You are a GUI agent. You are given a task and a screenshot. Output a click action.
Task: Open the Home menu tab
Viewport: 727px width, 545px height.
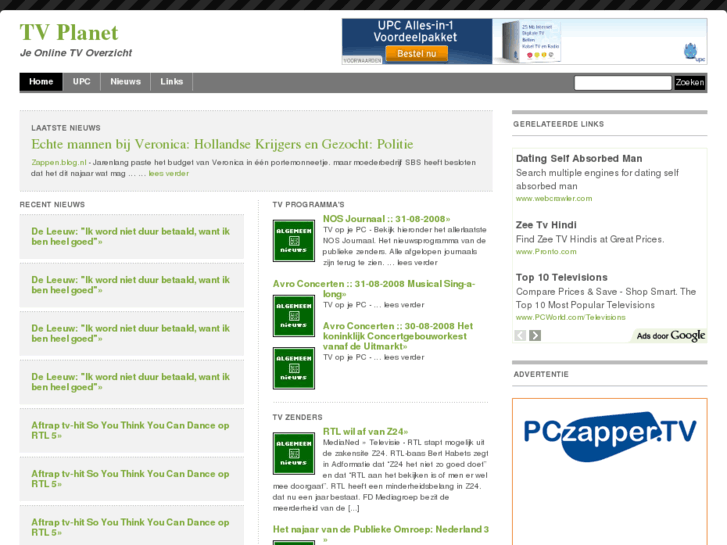[41, 82]
